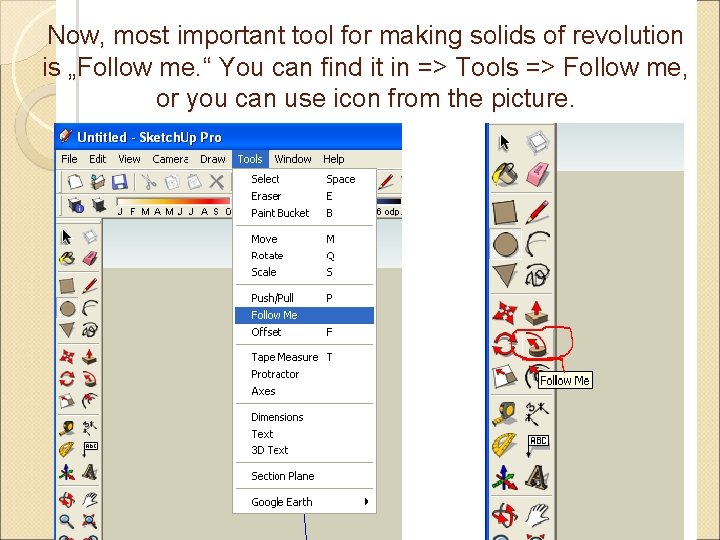Viewport: 720px width, 540px height.
Task: Choose Tape Measure in the Tools menu
Action: click(x=304, y=357)
